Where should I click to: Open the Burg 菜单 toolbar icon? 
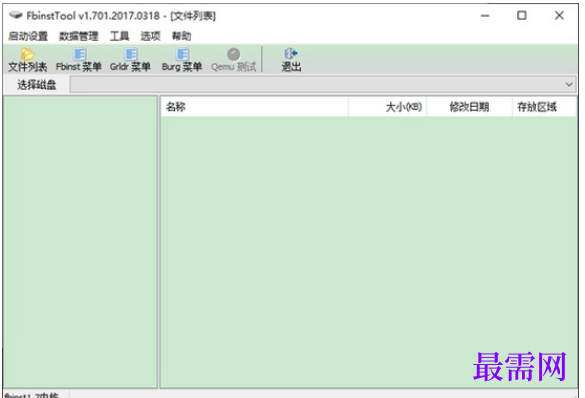pos(182,54)
